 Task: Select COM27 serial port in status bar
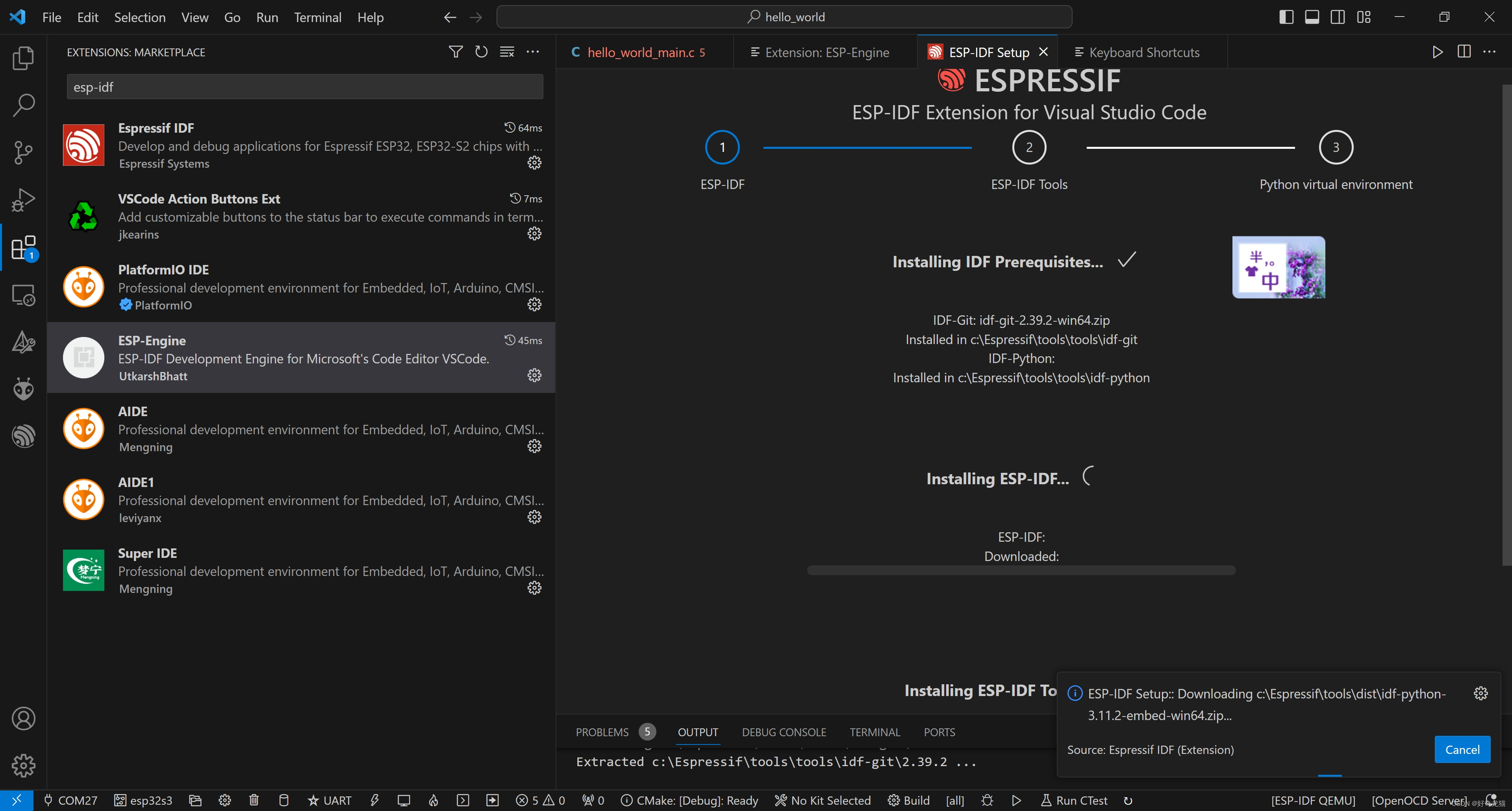pyautogui.click(x=70, y=800)
